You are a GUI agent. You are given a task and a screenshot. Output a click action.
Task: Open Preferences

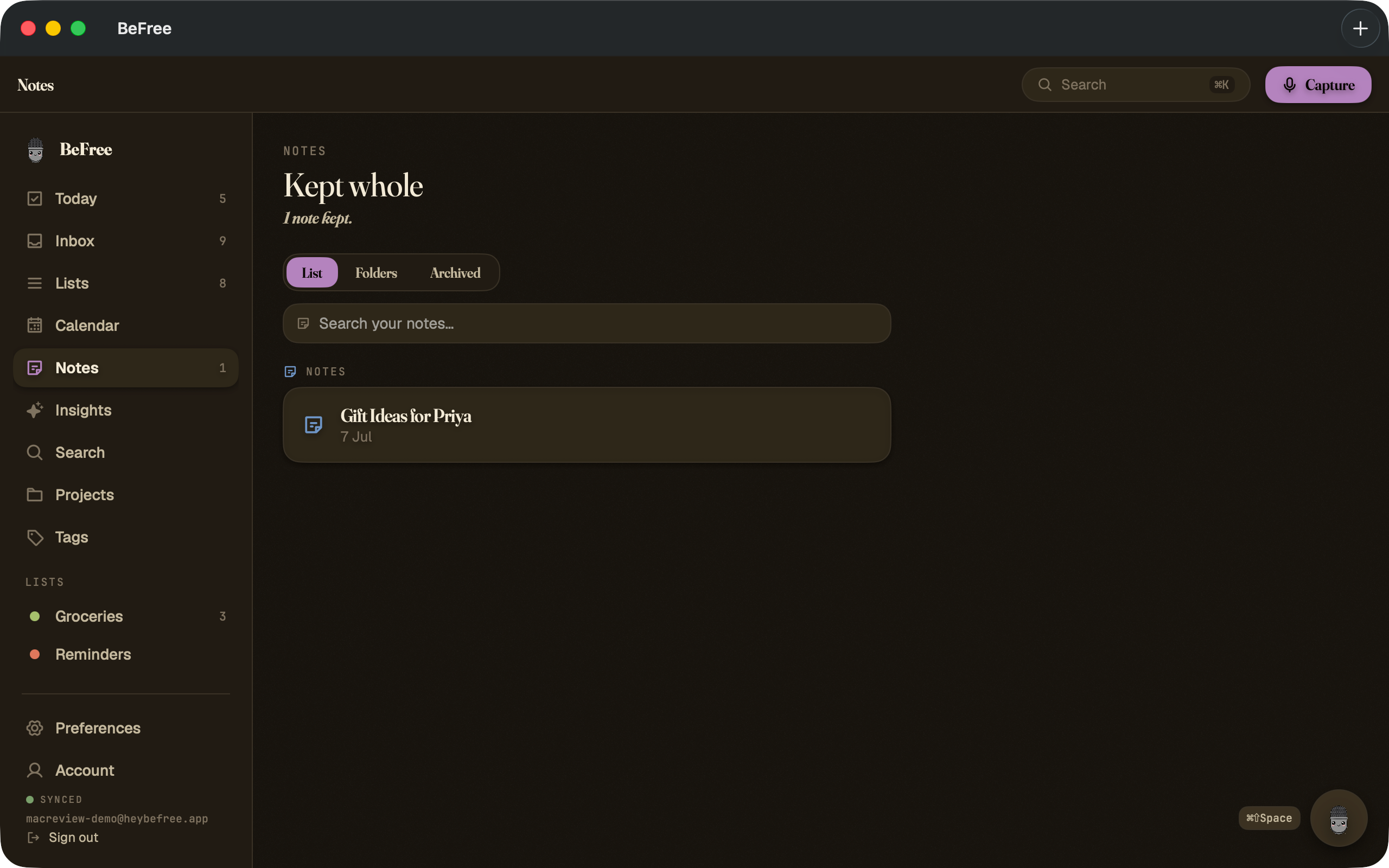click(126, 729)
